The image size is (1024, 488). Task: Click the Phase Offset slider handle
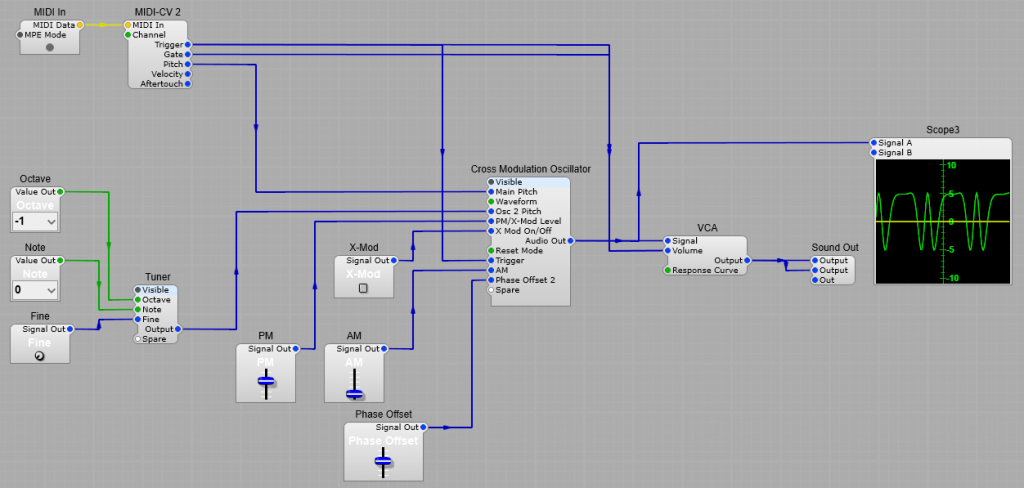coord(383,460)
